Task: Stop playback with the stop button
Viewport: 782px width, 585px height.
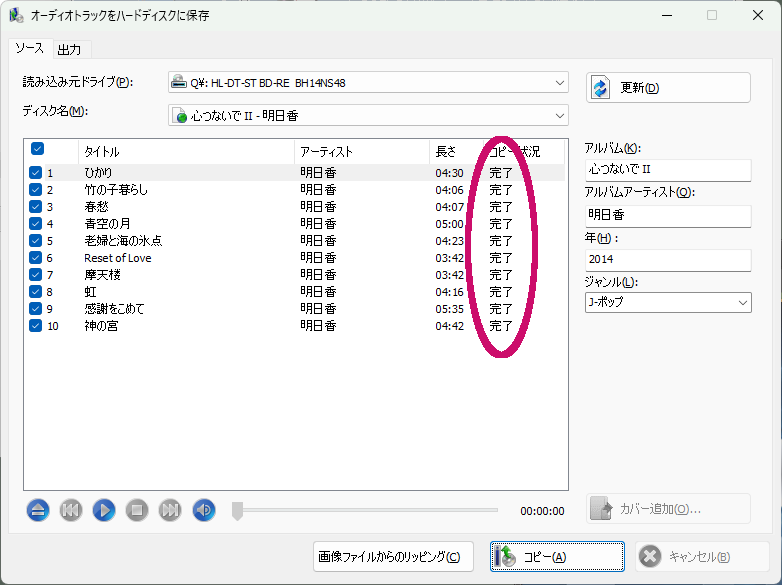Action: click(x=137, y=510)
